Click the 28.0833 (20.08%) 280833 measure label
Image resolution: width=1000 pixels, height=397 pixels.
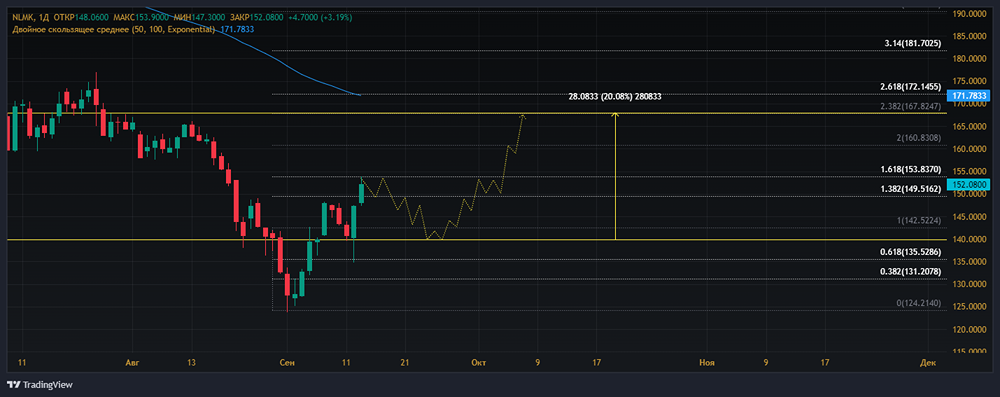(615, 97)
